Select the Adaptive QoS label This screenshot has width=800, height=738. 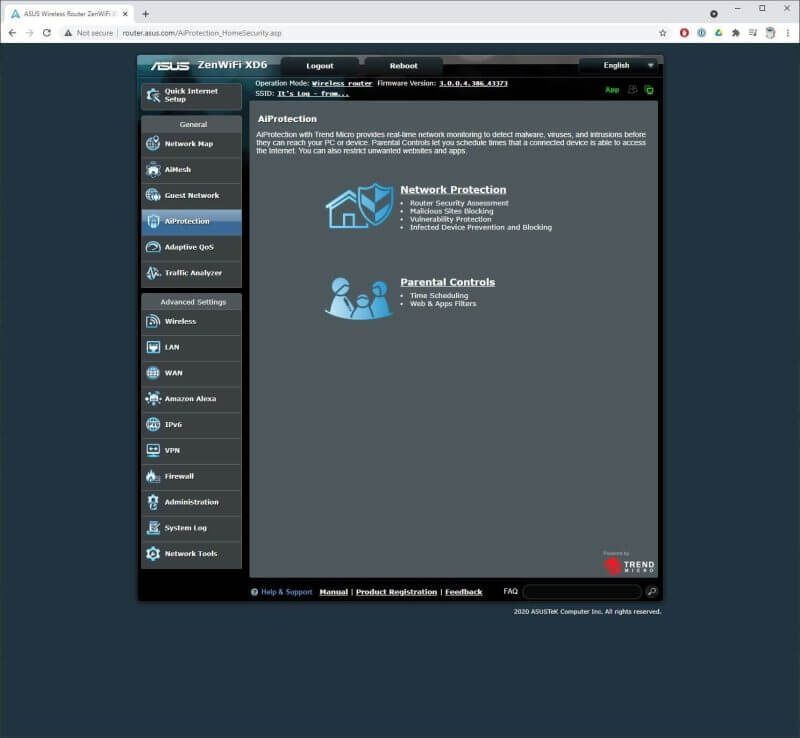point(189,247)
